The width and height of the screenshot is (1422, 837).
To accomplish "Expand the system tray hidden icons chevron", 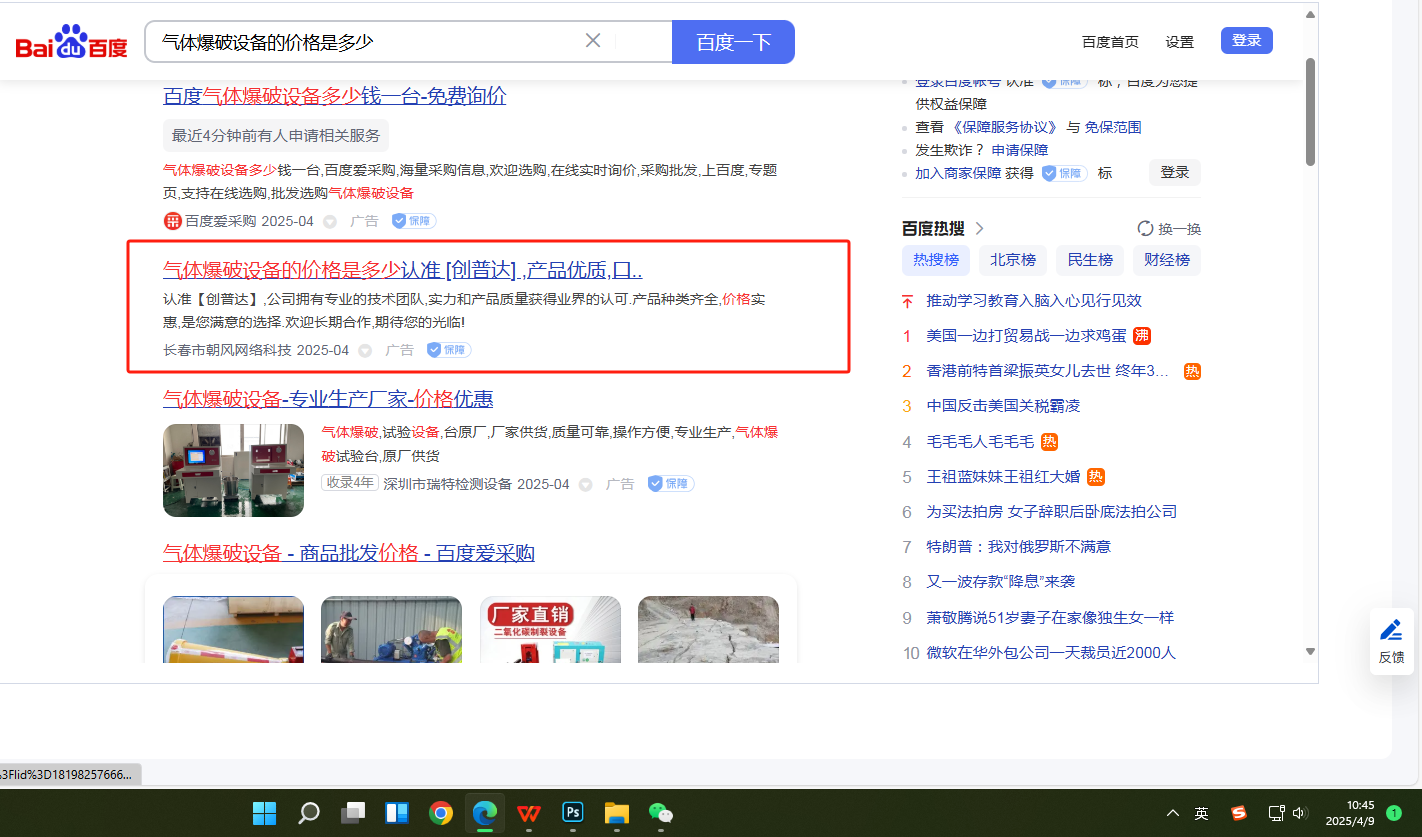I will pyautogui.click(x=1173, y=813).
